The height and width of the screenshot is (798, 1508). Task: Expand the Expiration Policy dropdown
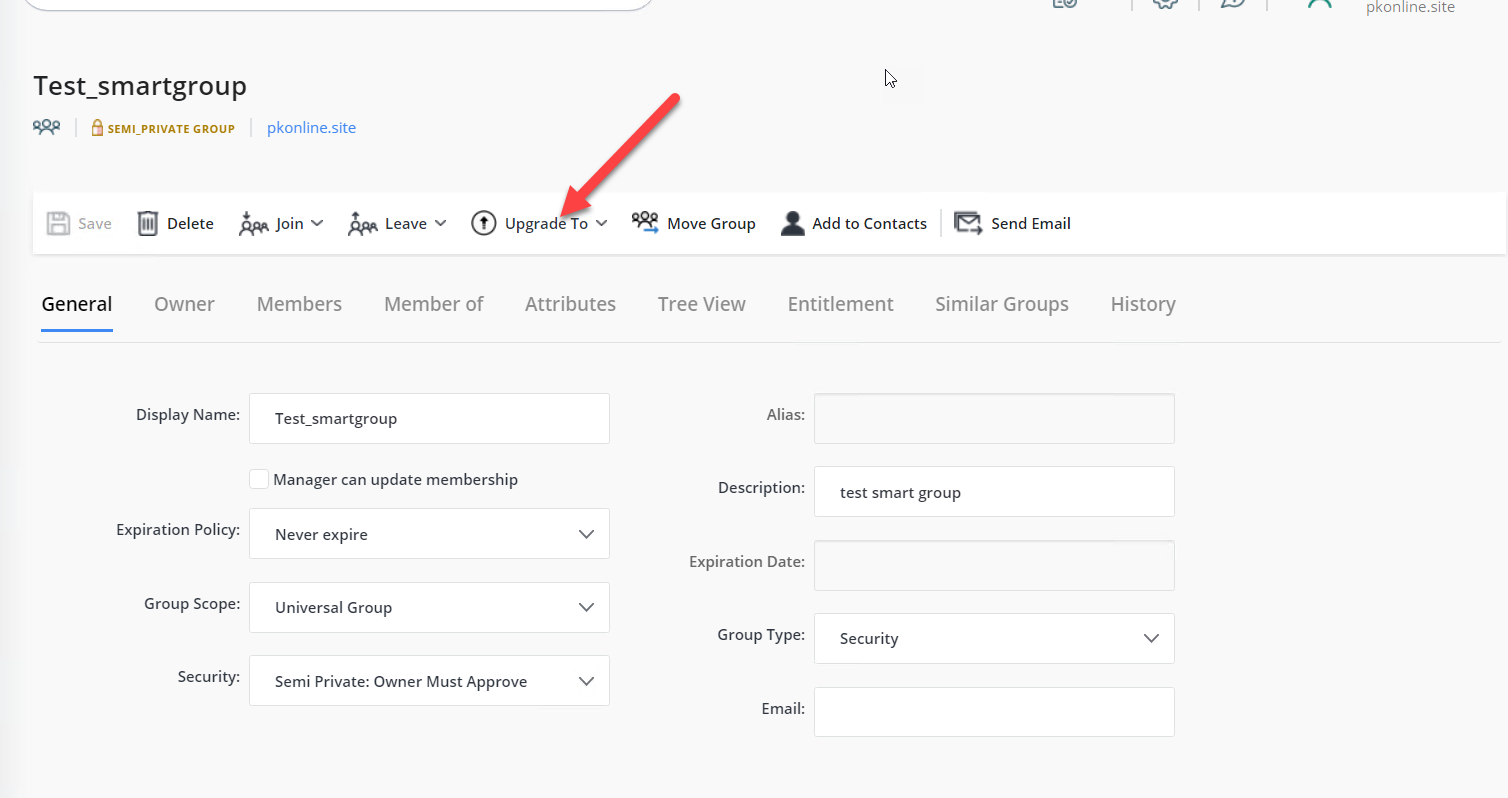point(587,533)
